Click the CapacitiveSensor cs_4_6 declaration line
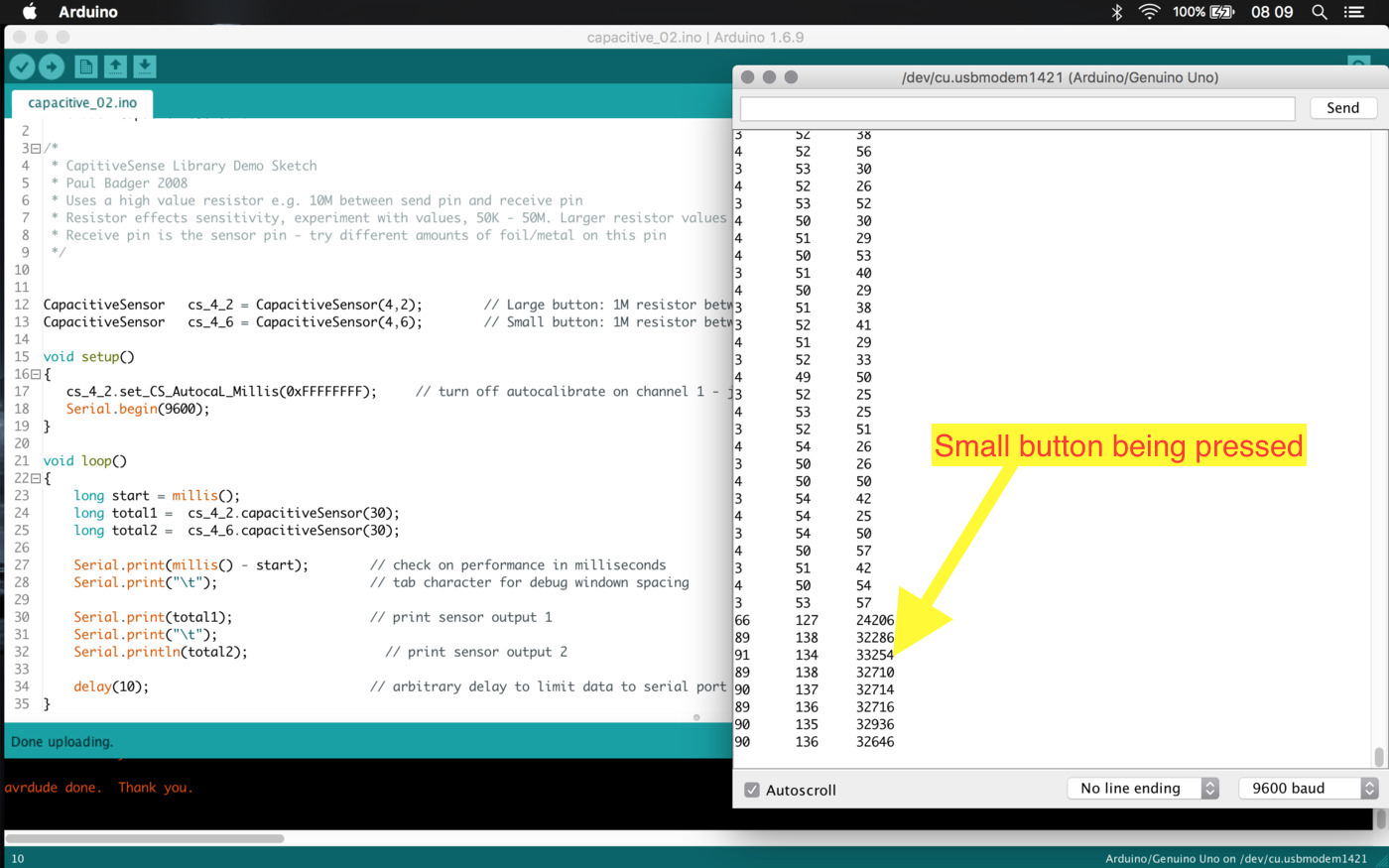Screen dimensions: 1389x868 pyautogui.click(x=232, y=322)
